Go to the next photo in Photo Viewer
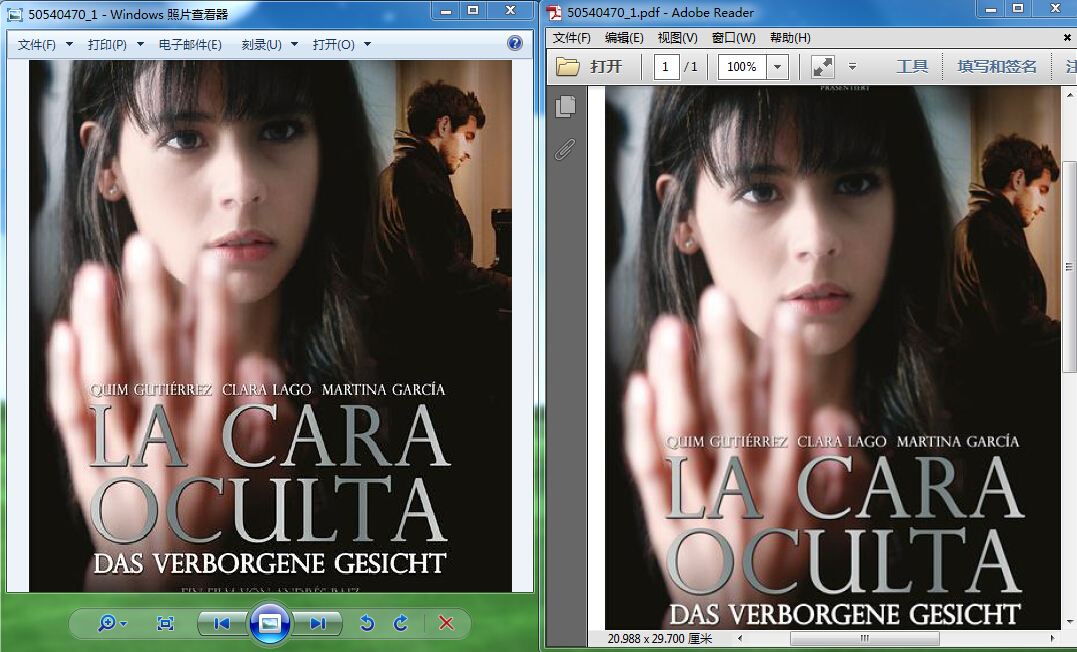Viewport: 1077px width, 652px height. point(317,623)
